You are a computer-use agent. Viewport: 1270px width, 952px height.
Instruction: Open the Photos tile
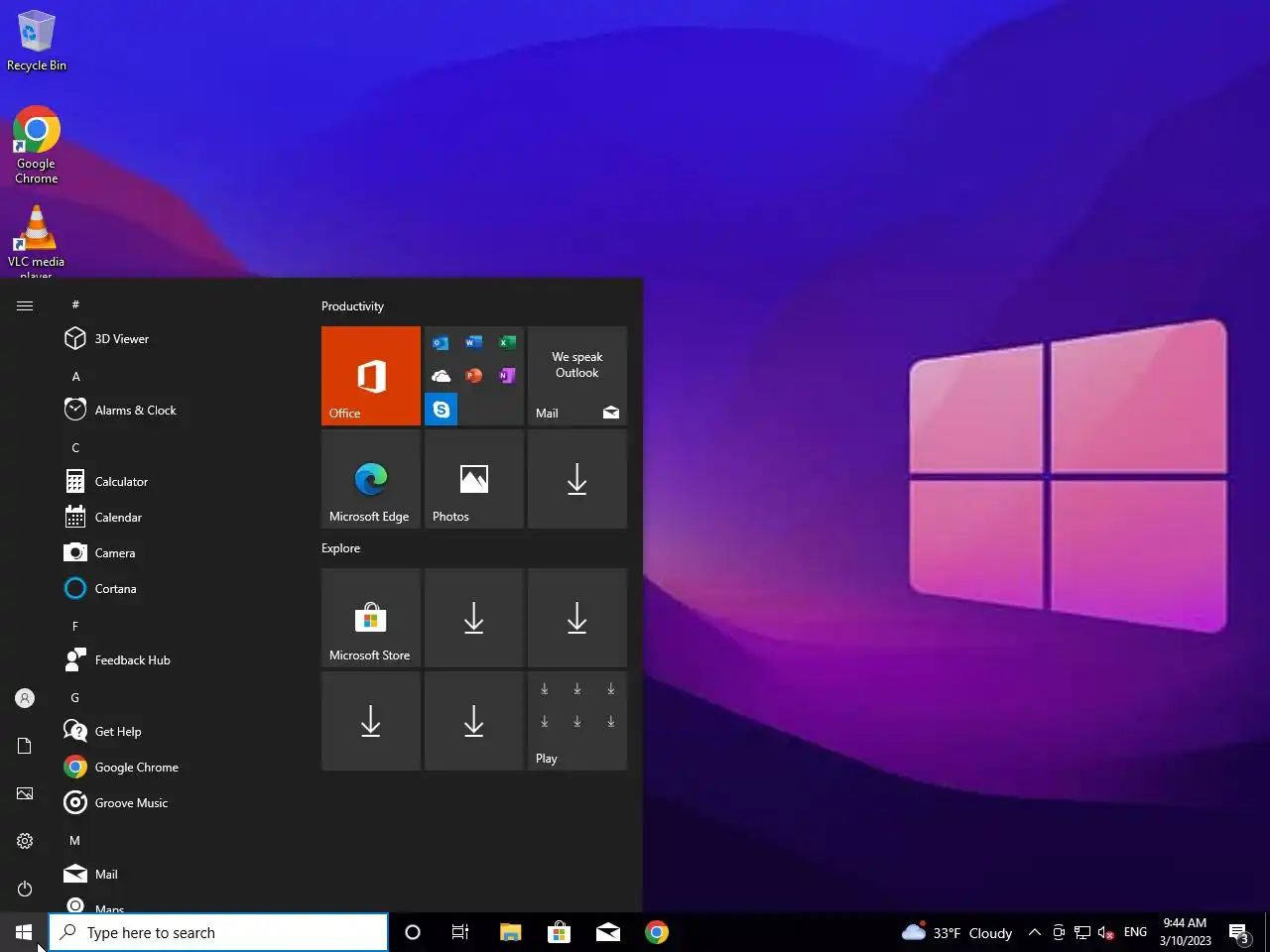(x=474, y=479)
